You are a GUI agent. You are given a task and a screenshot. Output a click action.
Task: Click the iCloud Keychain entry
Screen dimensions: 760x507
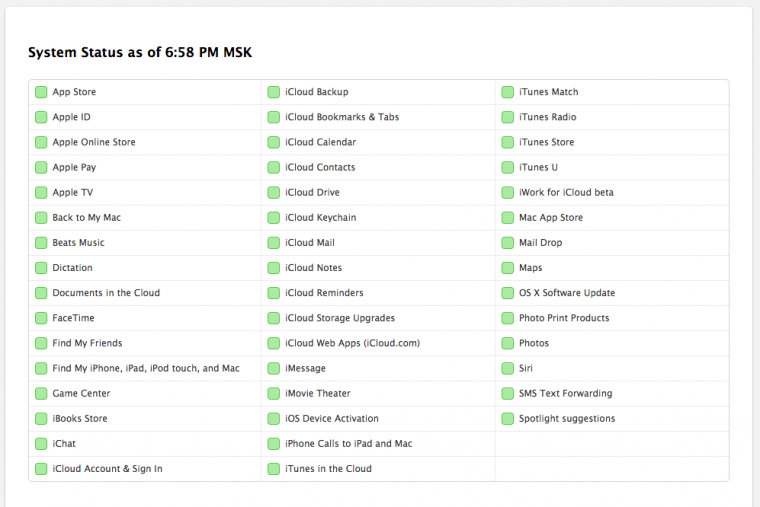[x=321, y=218]
